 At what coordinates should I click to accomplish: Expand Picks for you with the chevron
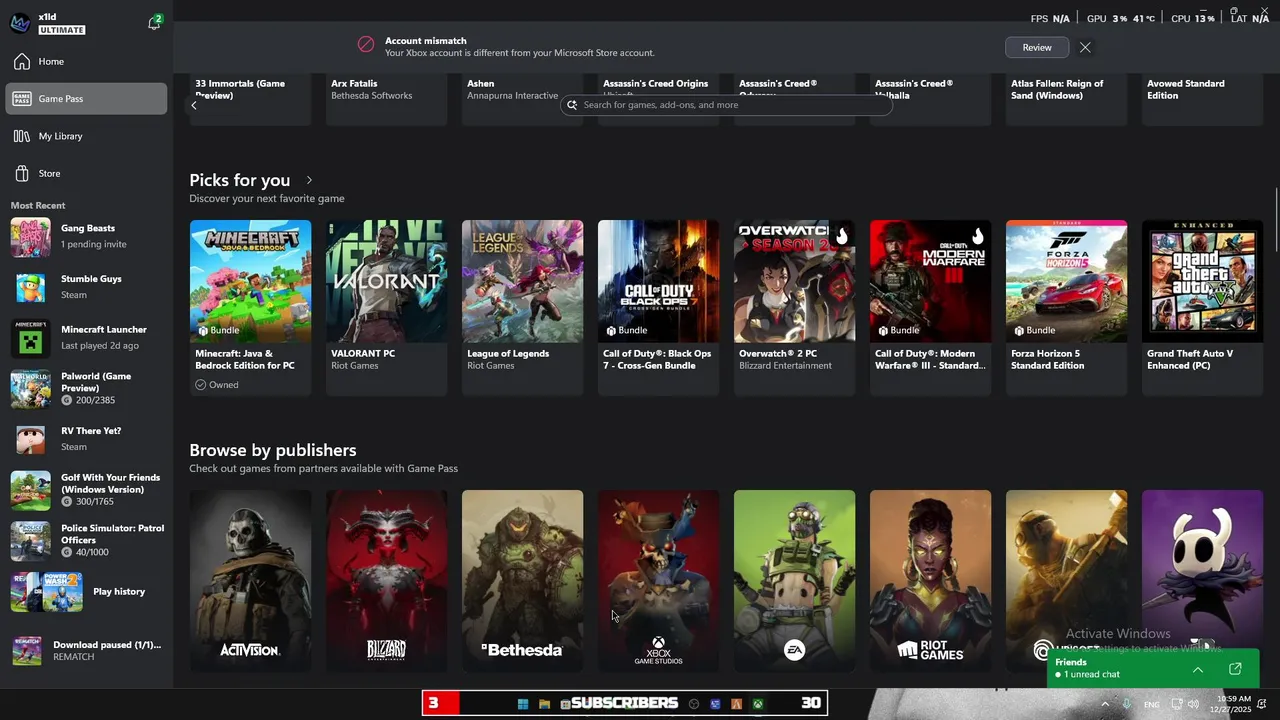(x=309, y=180)
